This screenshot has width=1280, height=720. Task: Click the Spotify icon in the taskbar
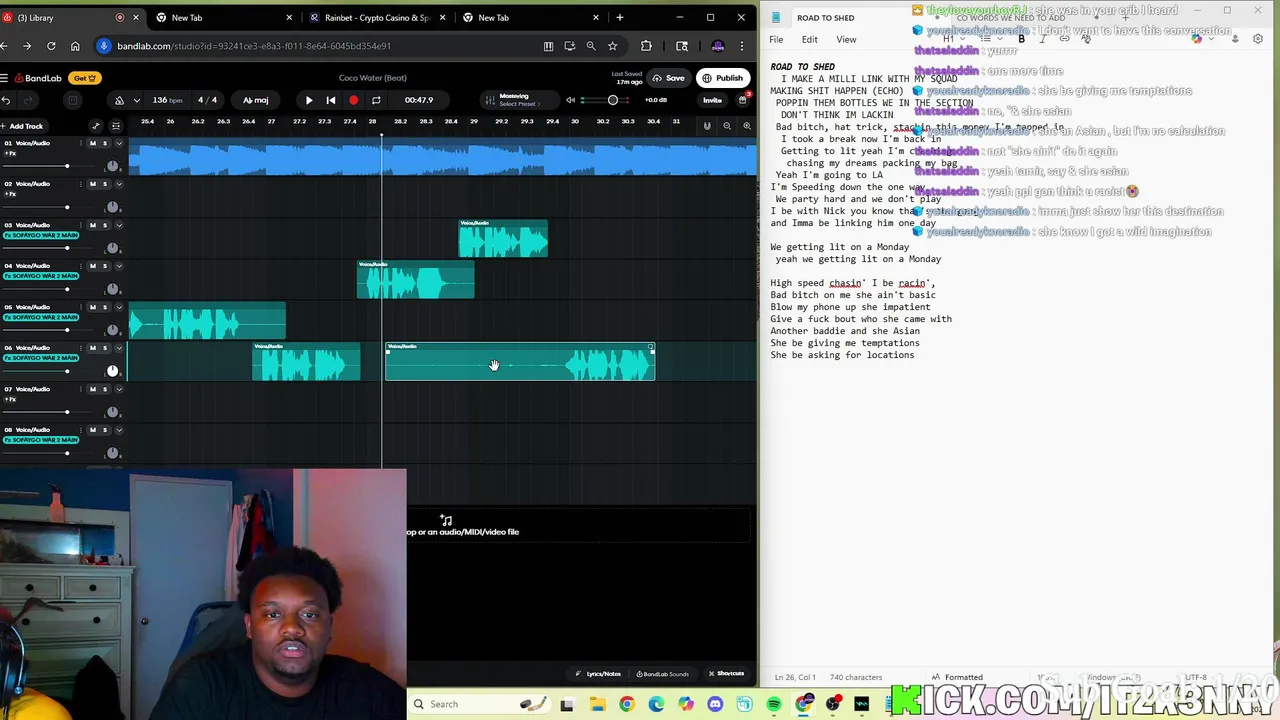[x=774, y=704]
